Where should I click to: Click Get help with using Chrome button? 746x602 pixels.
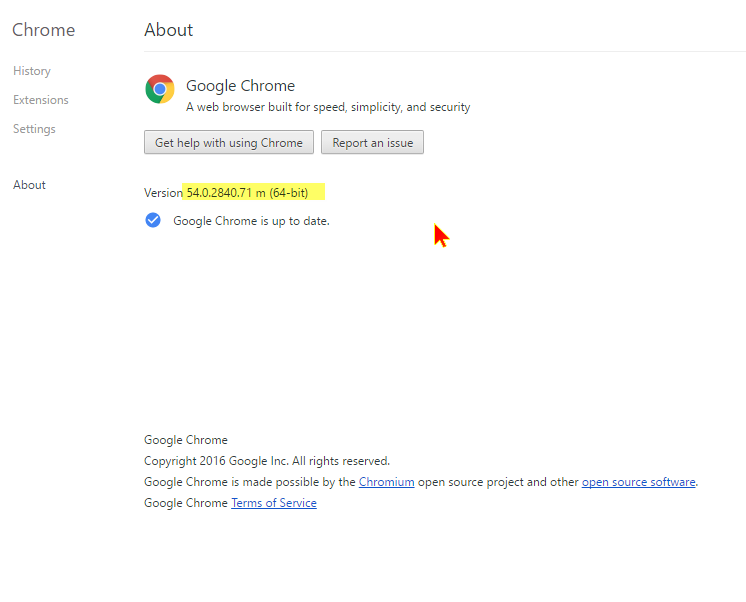pyautogui.click(x=229, y=142)
